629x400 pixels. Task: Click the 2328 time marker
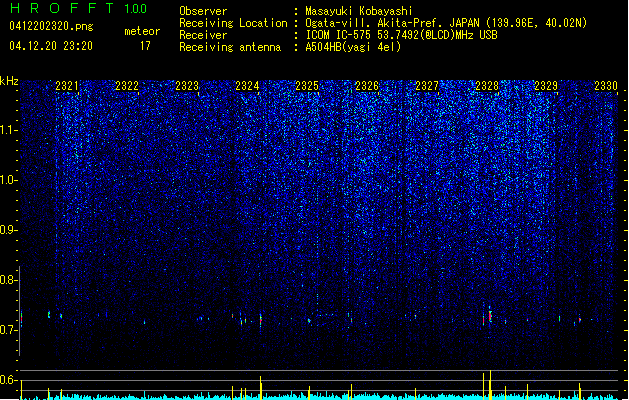pos(487,85)
